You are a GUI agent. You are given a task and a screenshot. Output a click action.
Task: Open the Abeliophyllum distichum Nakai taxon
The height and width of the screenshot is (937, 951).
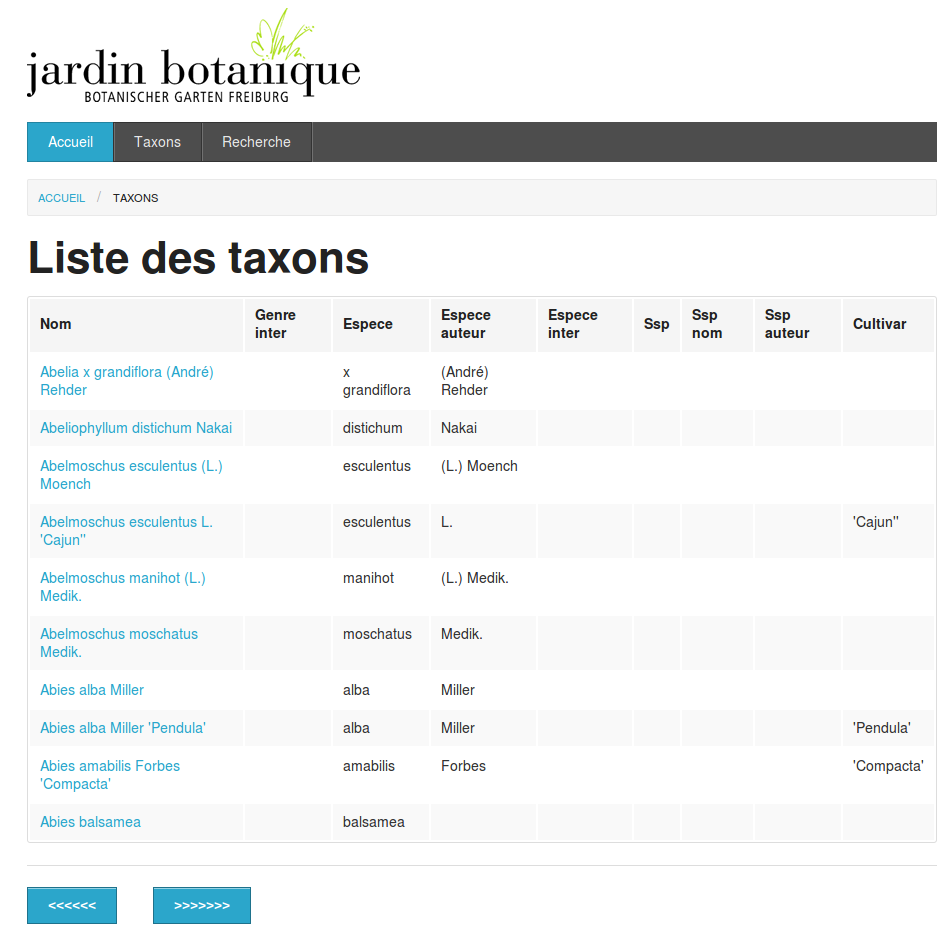point(136,428)
